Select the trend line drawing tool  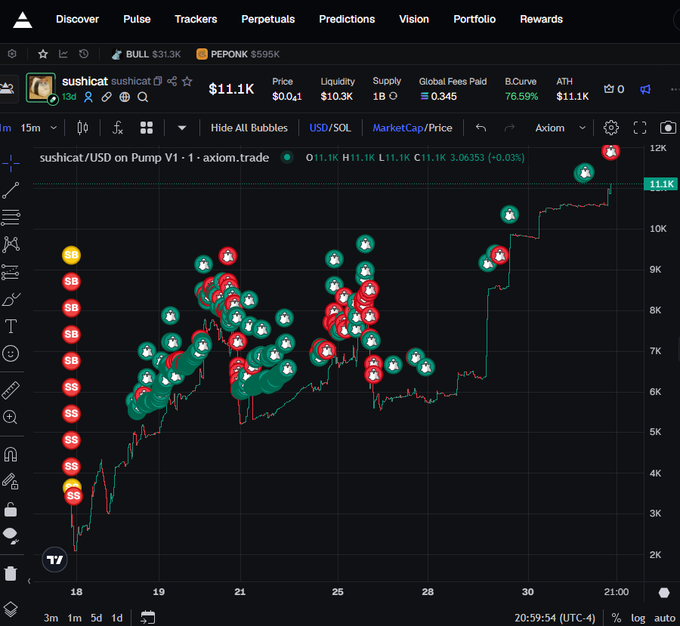11,190
